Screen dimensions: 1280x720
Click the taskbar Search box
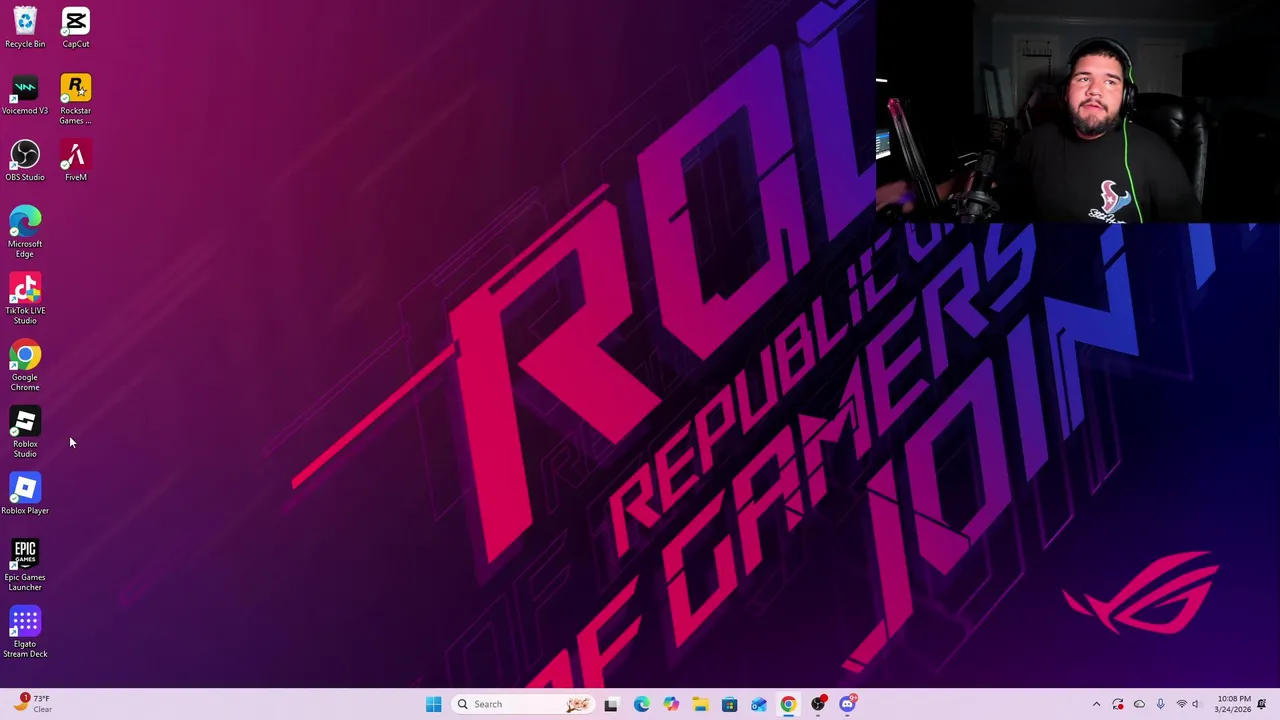[523, 704]
